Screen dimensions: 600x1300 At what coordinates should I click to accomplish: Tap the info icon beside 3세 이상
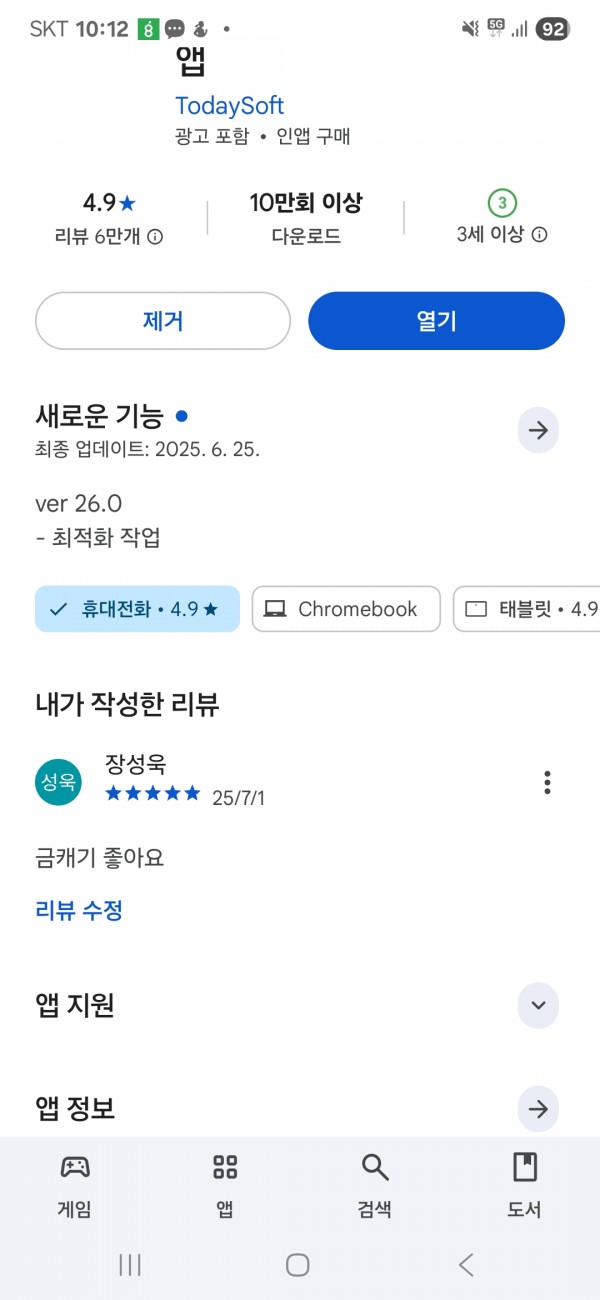point(539,235)
